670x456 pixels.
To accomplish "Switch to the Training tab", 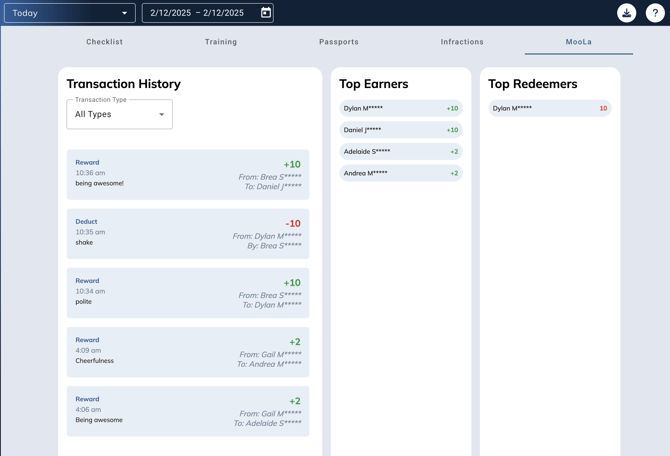I will pyautogui.click(x=221, y=42).
